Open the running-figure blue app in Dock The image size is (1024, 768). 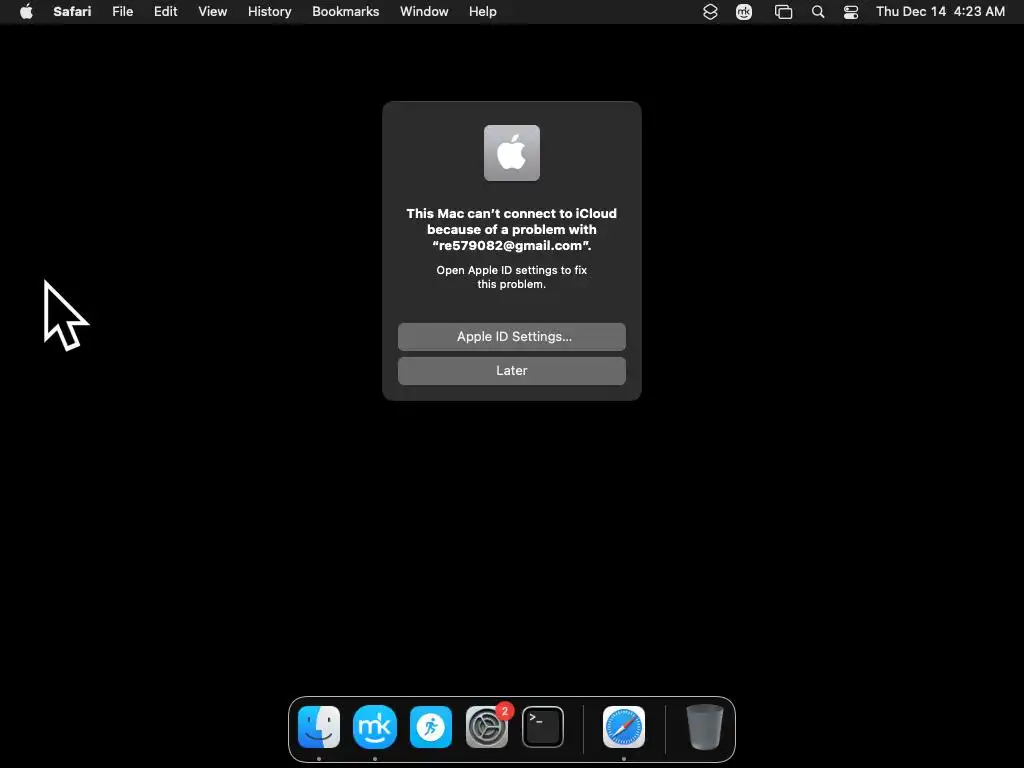(430, 727)
